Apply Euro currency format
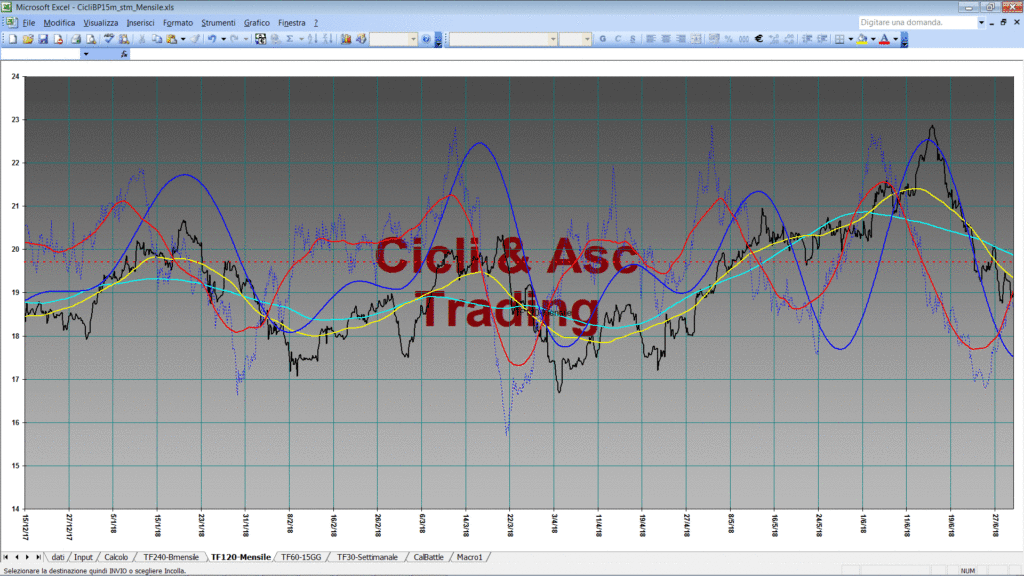 pyautogui.click(x=759, y=39)
